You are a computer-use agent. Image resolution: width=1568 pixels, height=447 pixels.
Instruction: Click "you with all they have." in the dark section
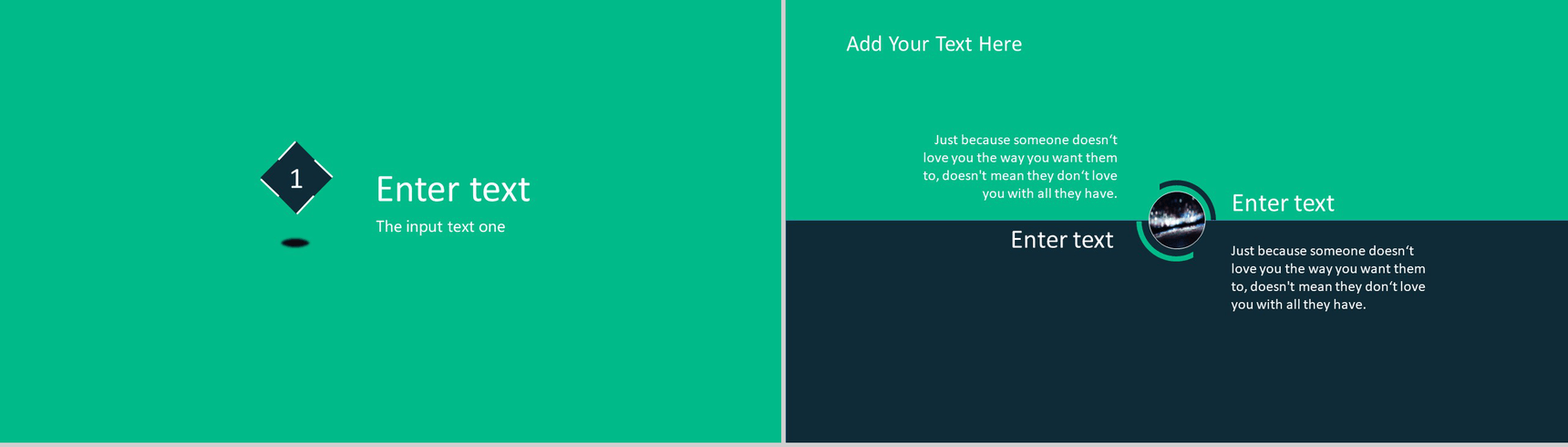point(1298,305)
